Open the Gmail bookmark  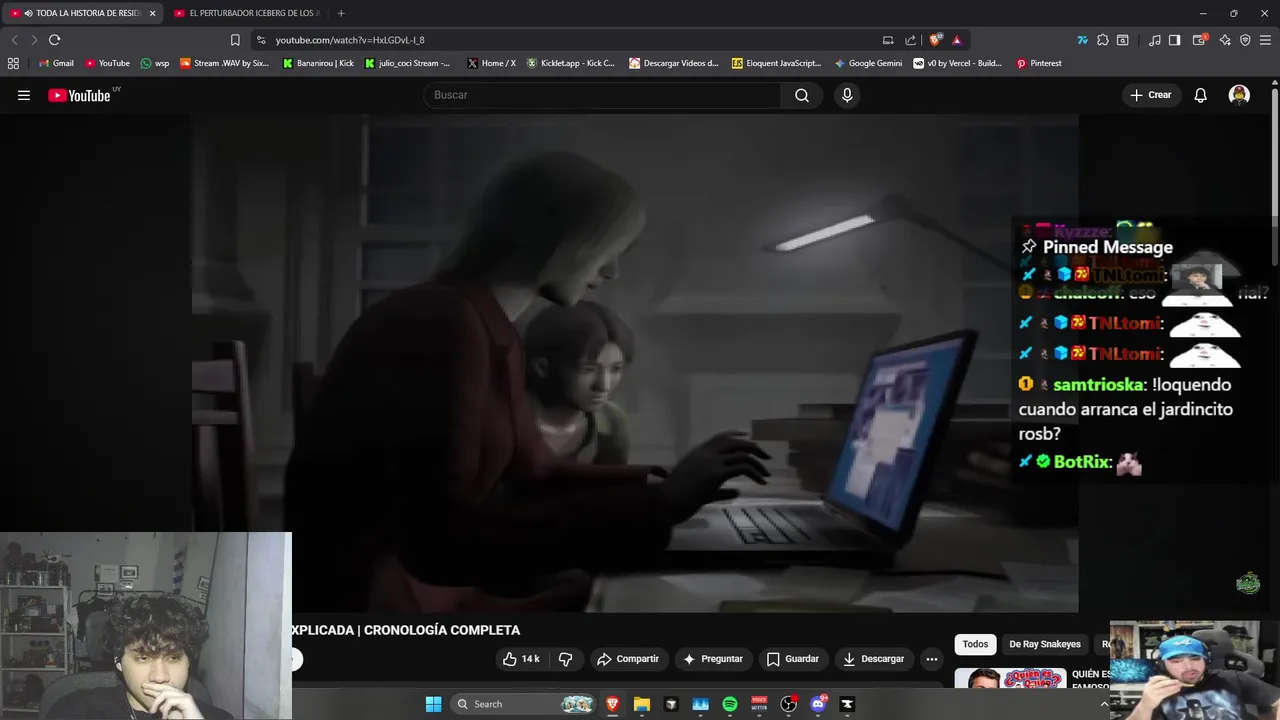click(x=56, y=63)
